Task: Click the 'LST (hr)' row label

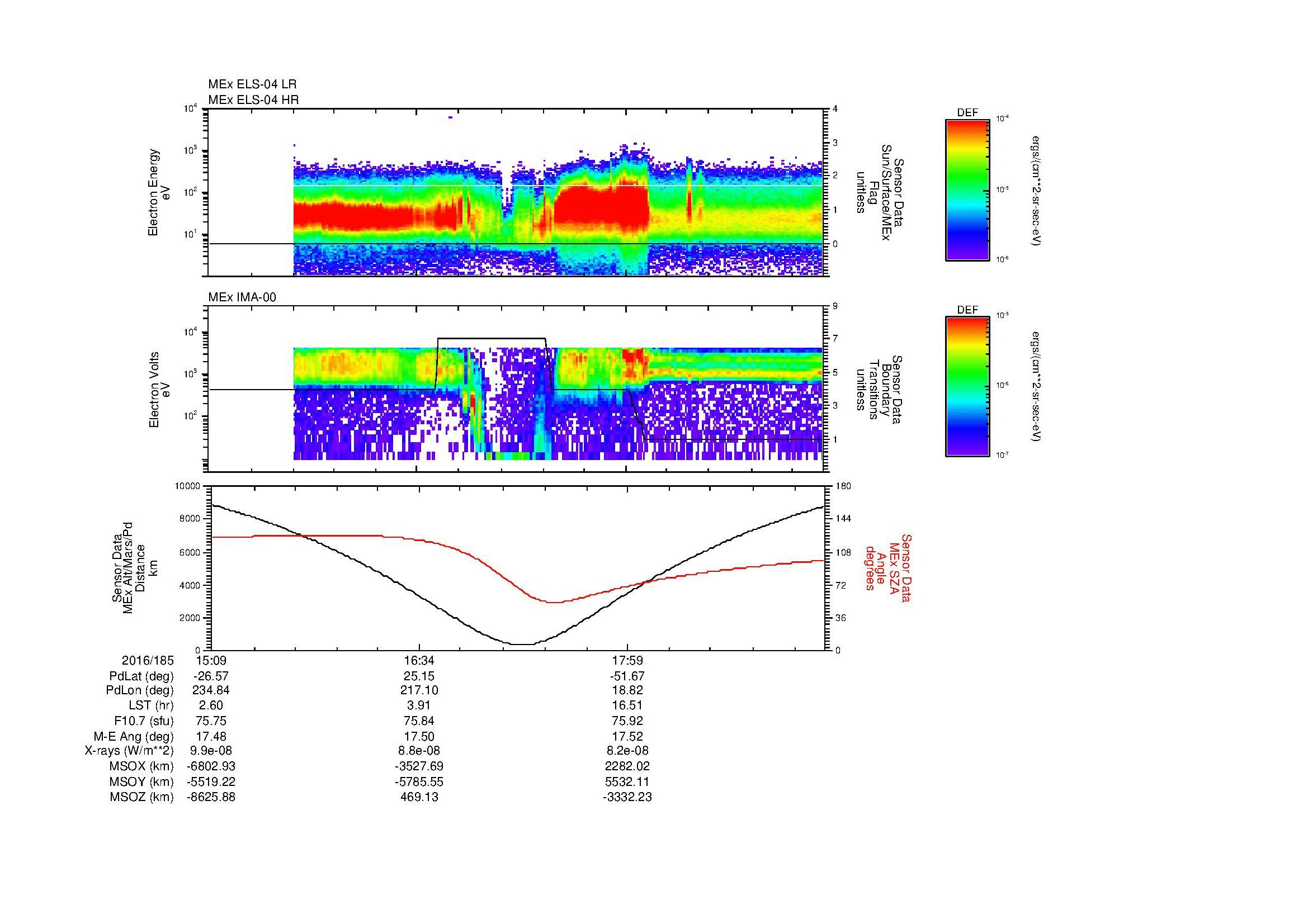Action: [x=151, y=705]
